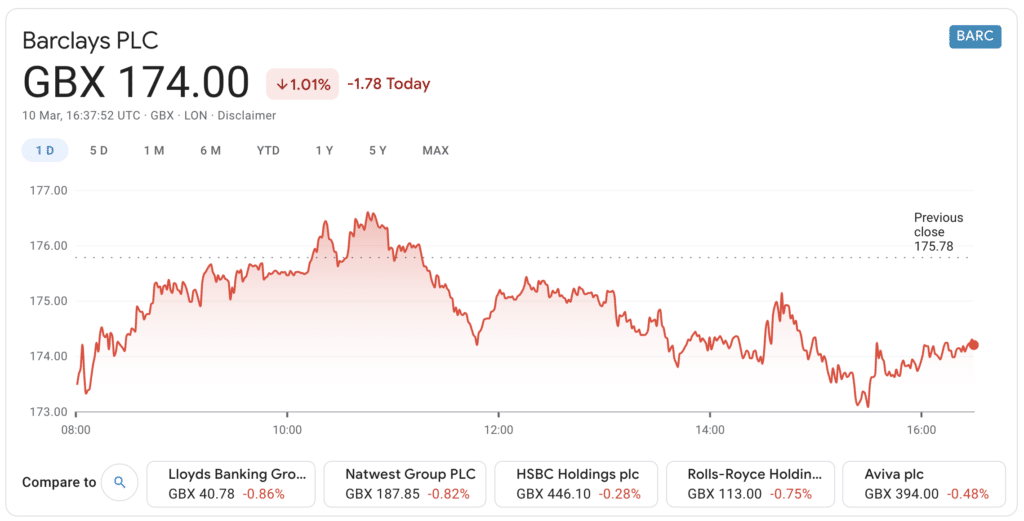Select the YTD chart range

pos(268,151)
